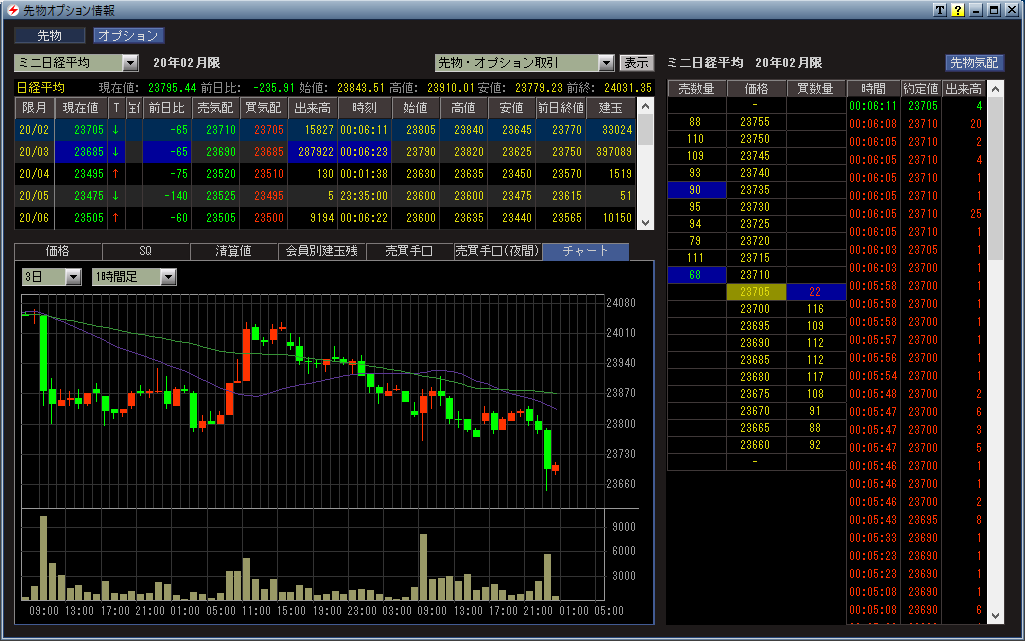
Task: Open the ミニ日経平均 product dropdown
Action: tap(130, 63)
